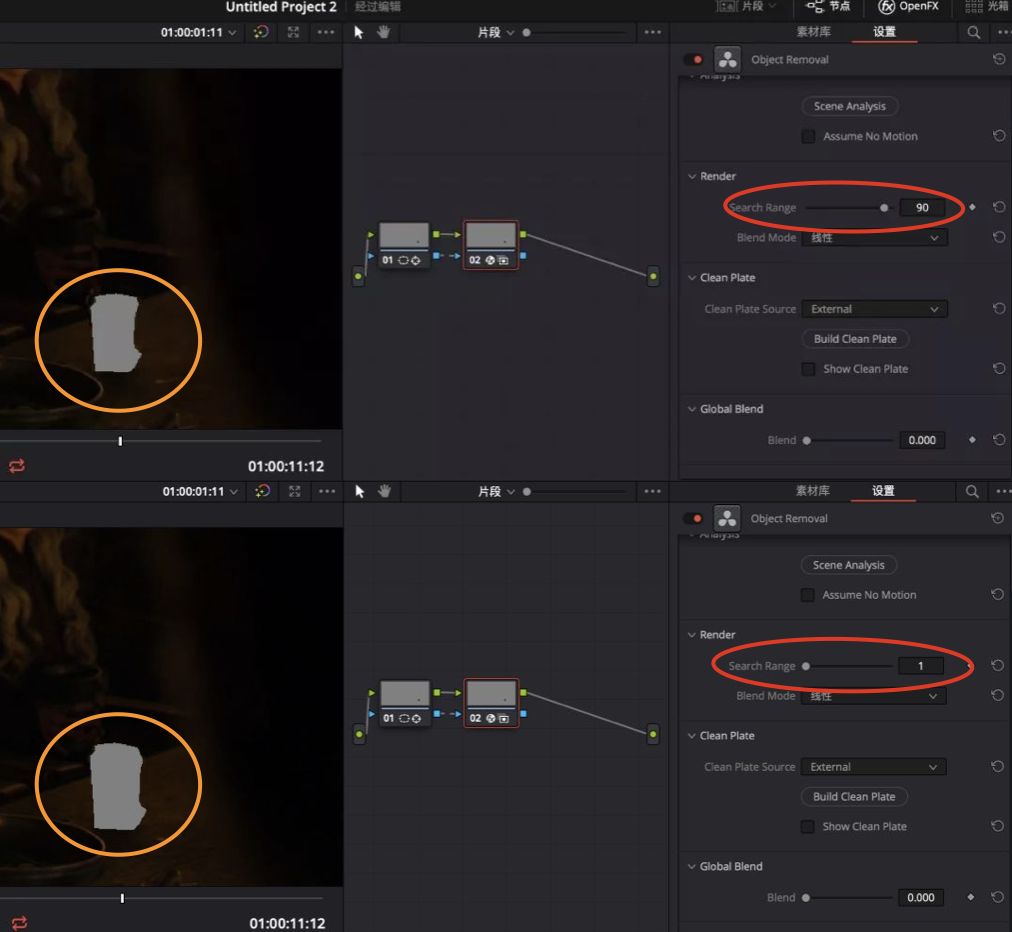This screenshot has width=1012, height=932.
Task: Reset Search Range where its value is 90
Action: click(x=999, y=207)
